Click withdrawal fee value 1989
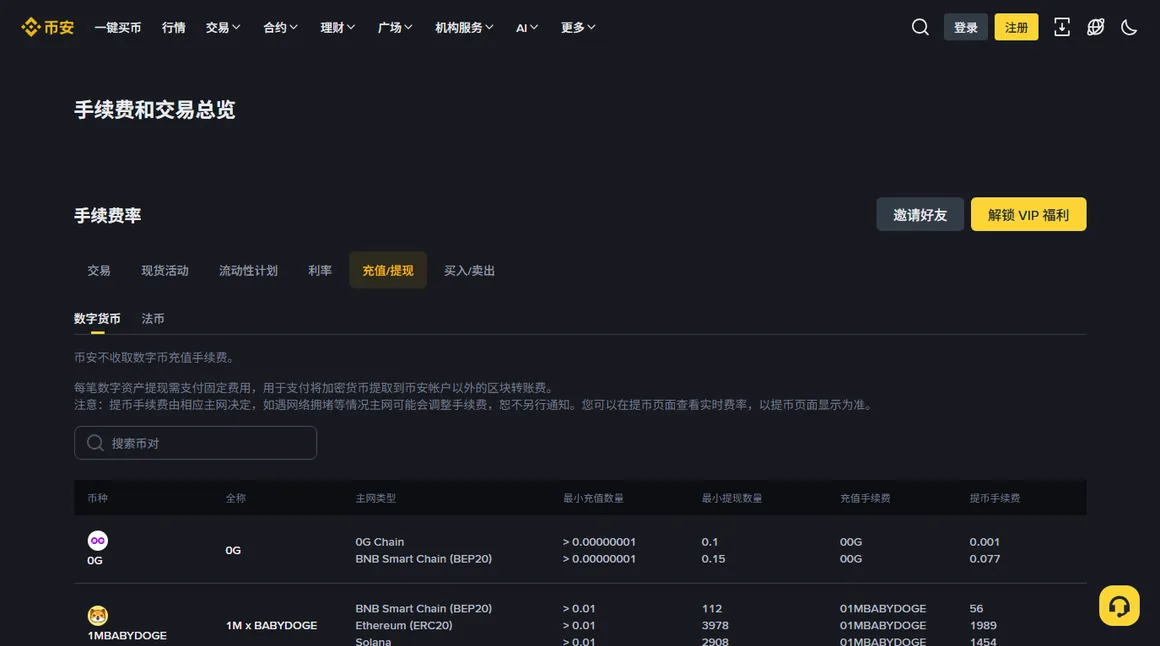Screen dimensions: 1160x646 pyautogui.click(x=983, y=625)
